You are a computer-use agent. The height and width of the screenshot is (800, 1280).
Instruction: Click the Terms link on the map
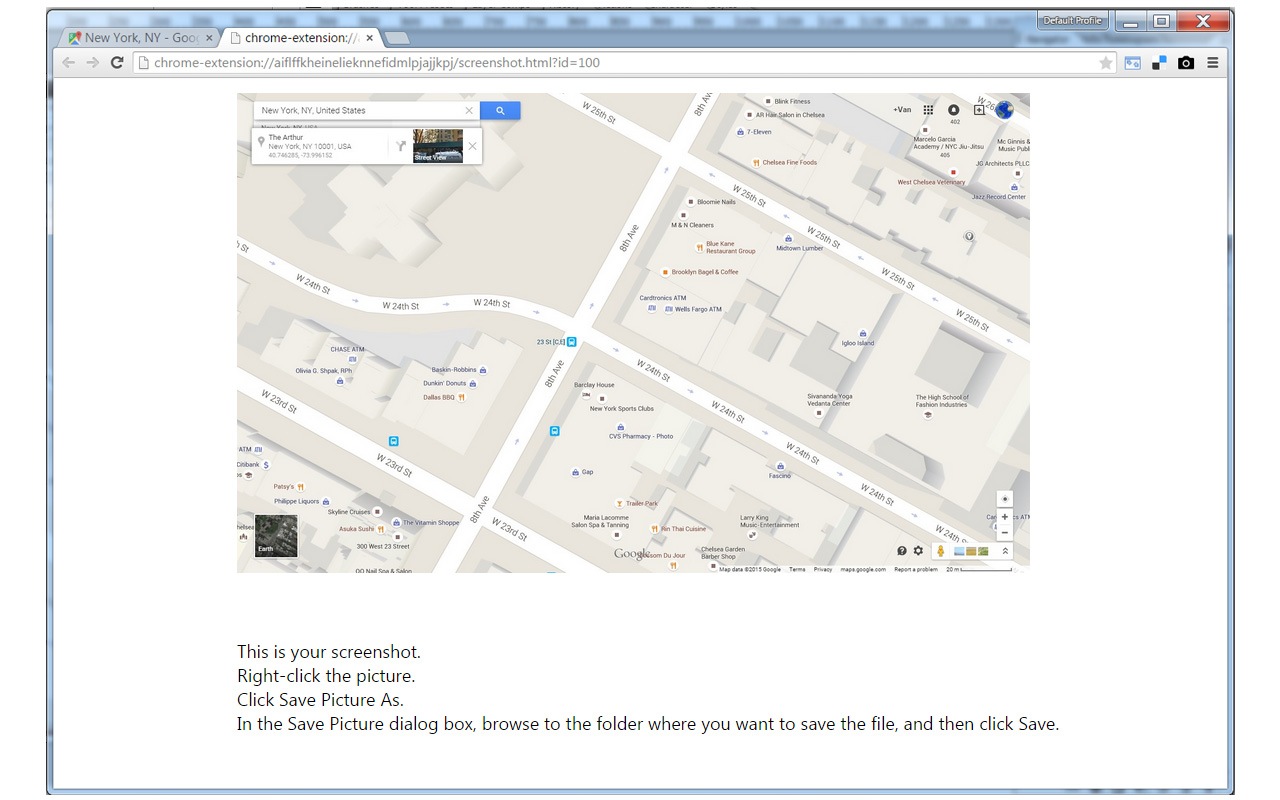click(x=797, y=569)
